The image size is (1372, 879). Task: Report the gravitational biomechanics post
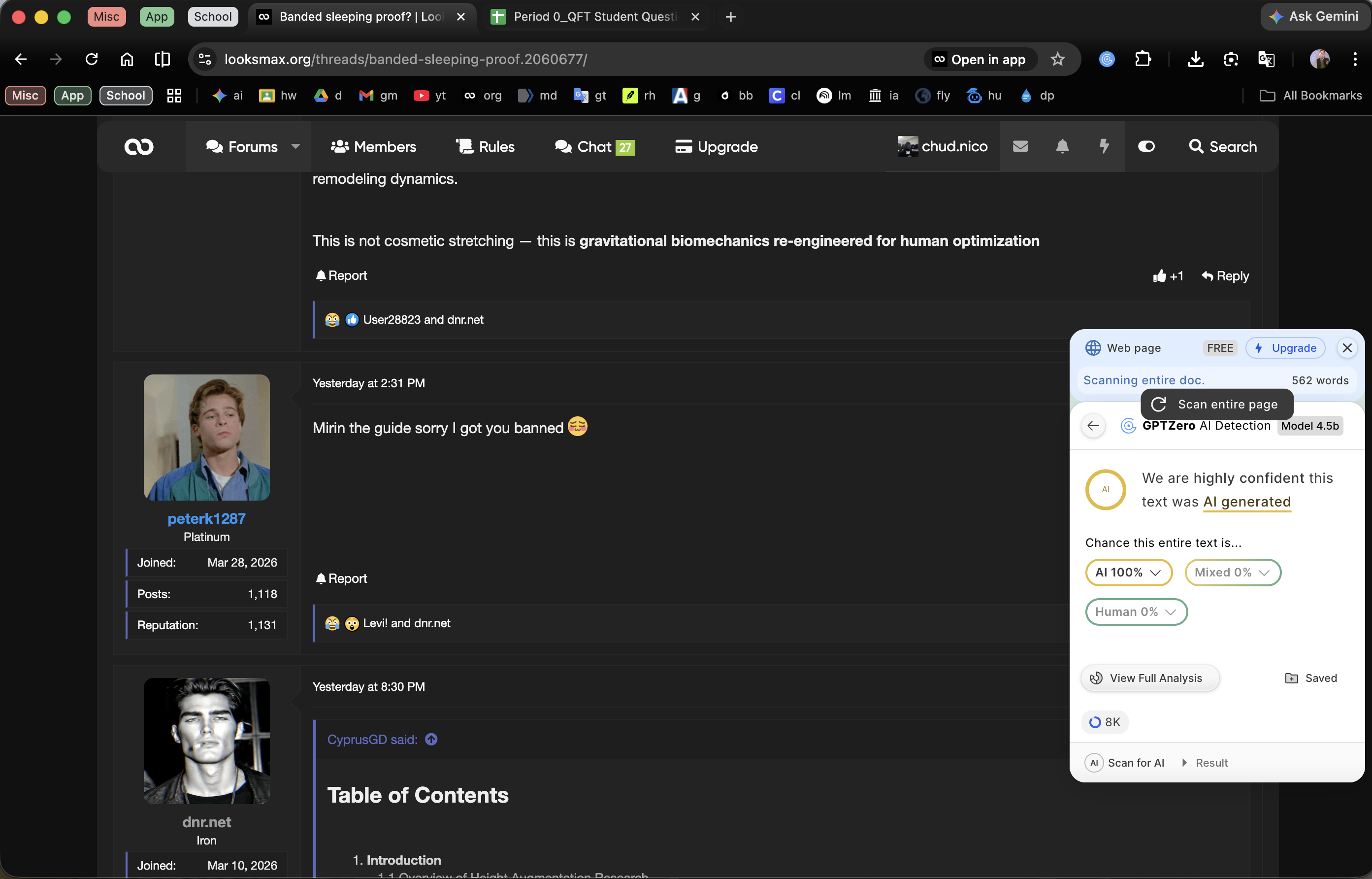tap(341, 275)
